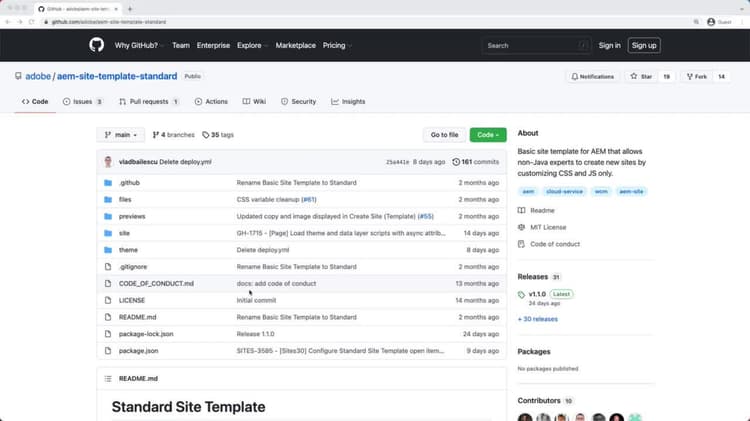The width and height of the screenshot is (750, 421).
Task: Click the Notifications bell button
Action: point(593,77)
